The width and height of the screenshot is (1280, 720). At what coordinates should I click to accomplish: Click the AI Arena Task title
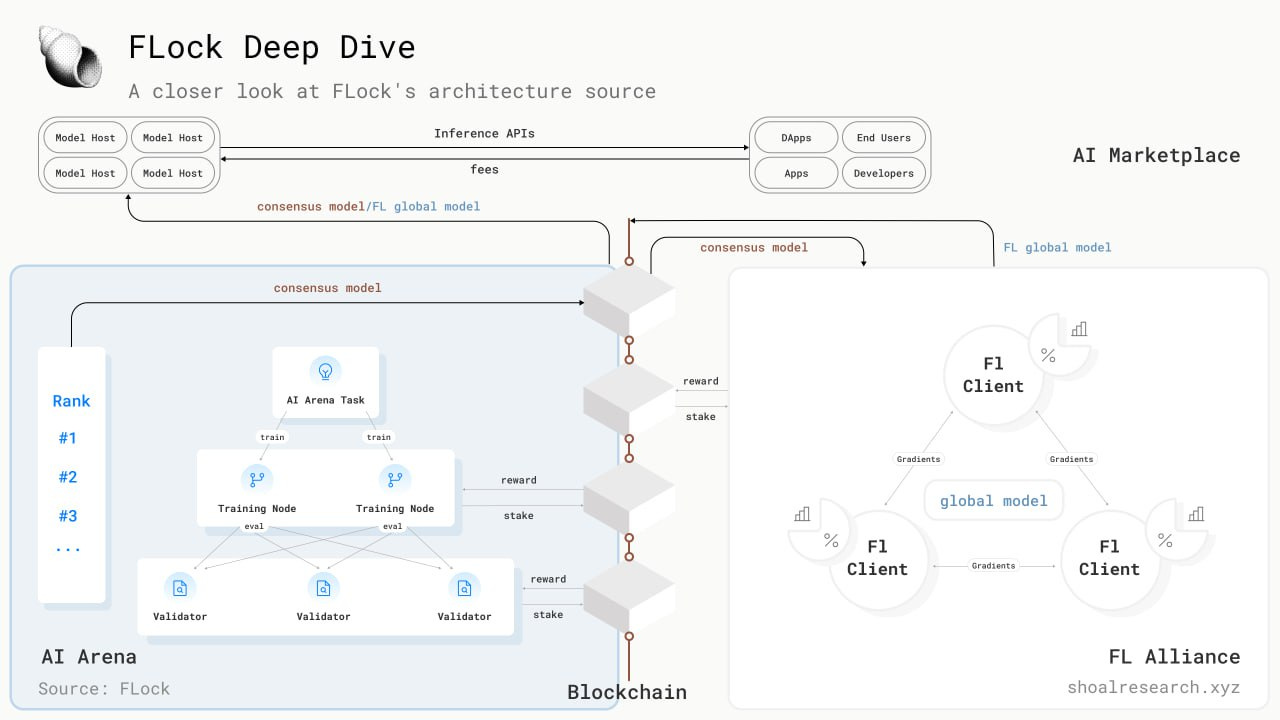tap(325, 400)
